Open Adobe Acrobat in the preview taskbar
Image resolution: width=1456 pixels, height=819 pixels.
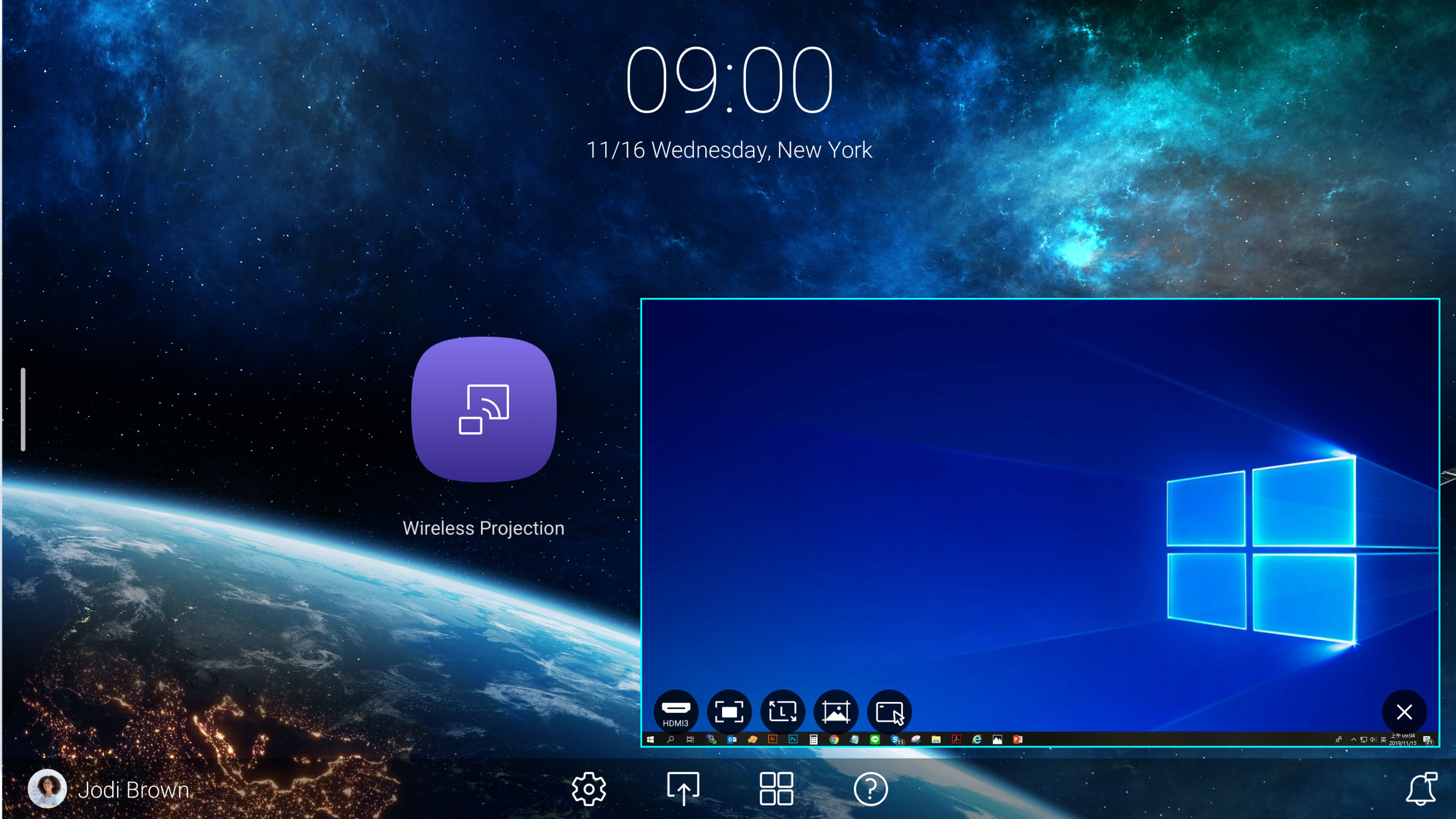(x=957, y=740)
